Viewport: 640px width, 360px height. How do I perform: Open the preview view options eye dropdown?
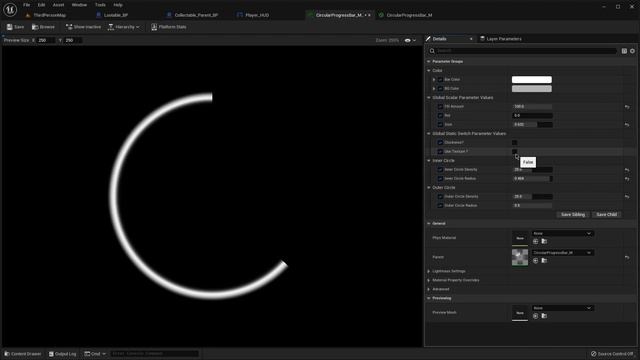pos(410,40)
